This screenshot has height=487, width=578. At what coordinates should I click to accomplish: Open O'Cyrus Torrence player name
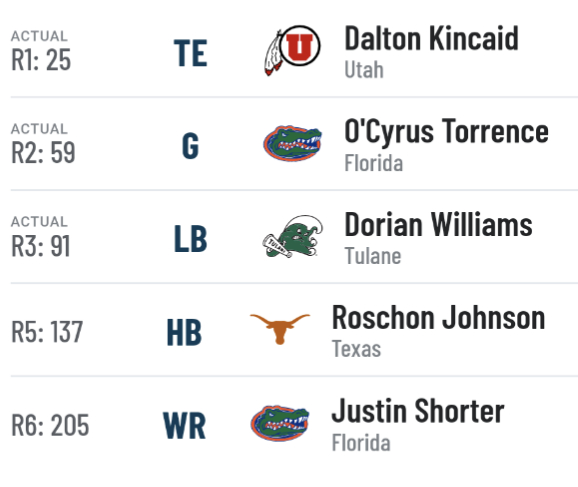click(446, 132)
